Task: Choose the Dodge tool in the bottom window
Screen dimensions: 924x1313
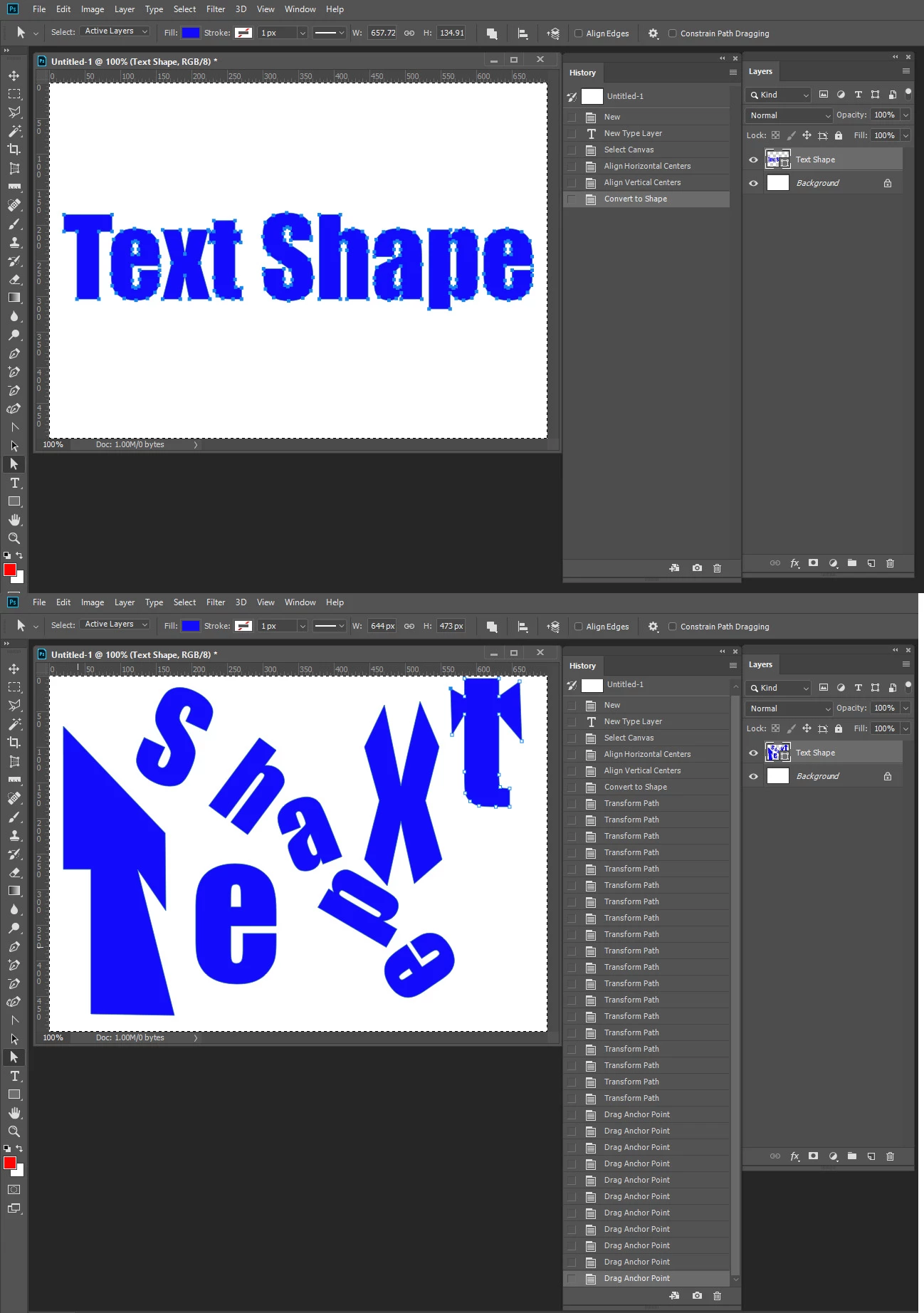Action: pos(14,928)
